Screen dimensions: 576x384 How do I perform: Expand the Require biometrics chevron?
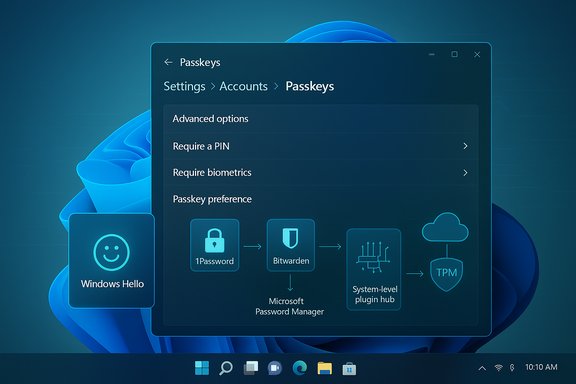pyautogui.click(x=465, y=173)
